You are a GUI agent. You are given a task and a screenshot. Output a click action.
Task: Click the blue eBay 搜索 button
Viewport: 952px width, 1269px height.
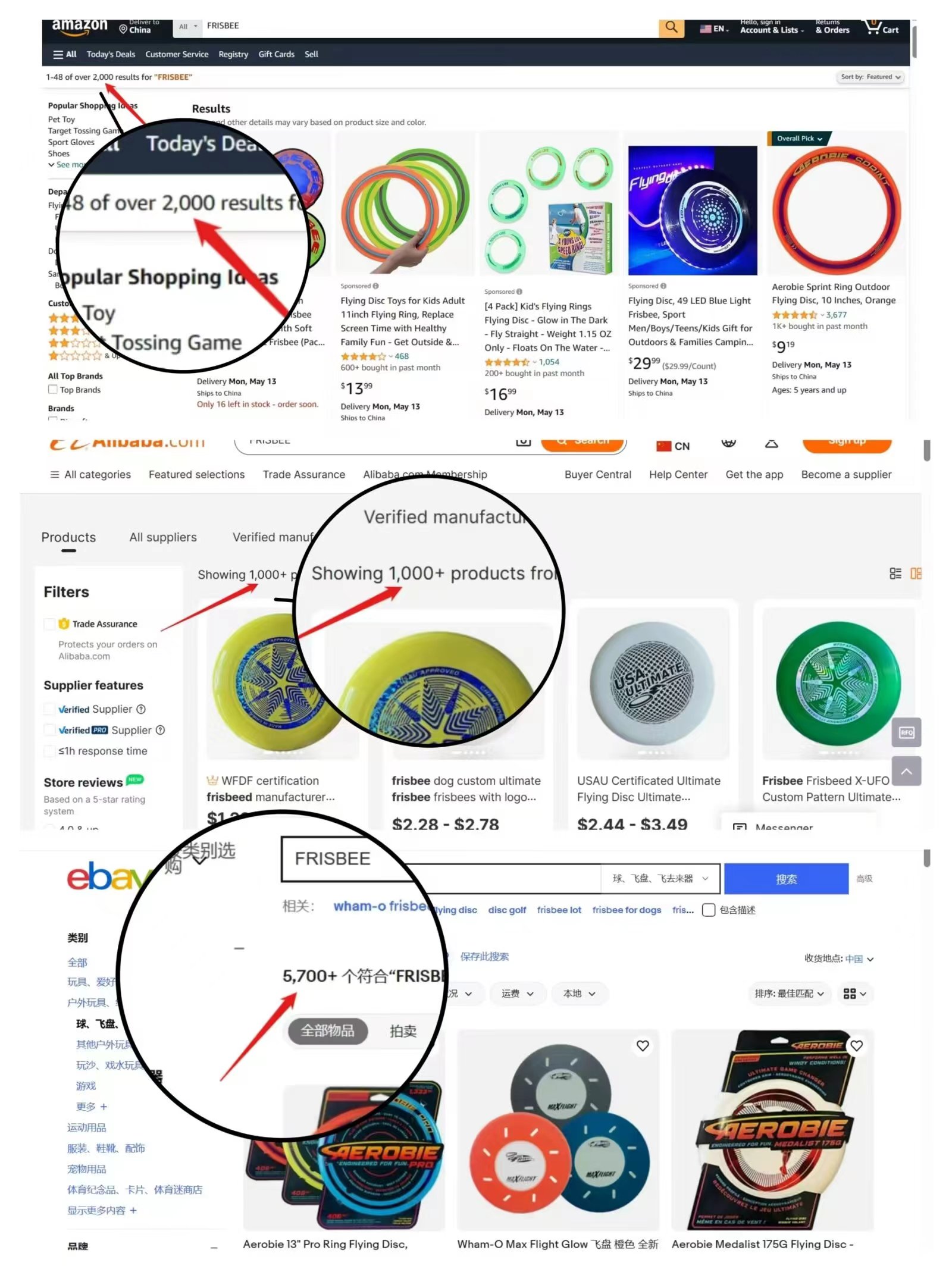pos(785,879)
